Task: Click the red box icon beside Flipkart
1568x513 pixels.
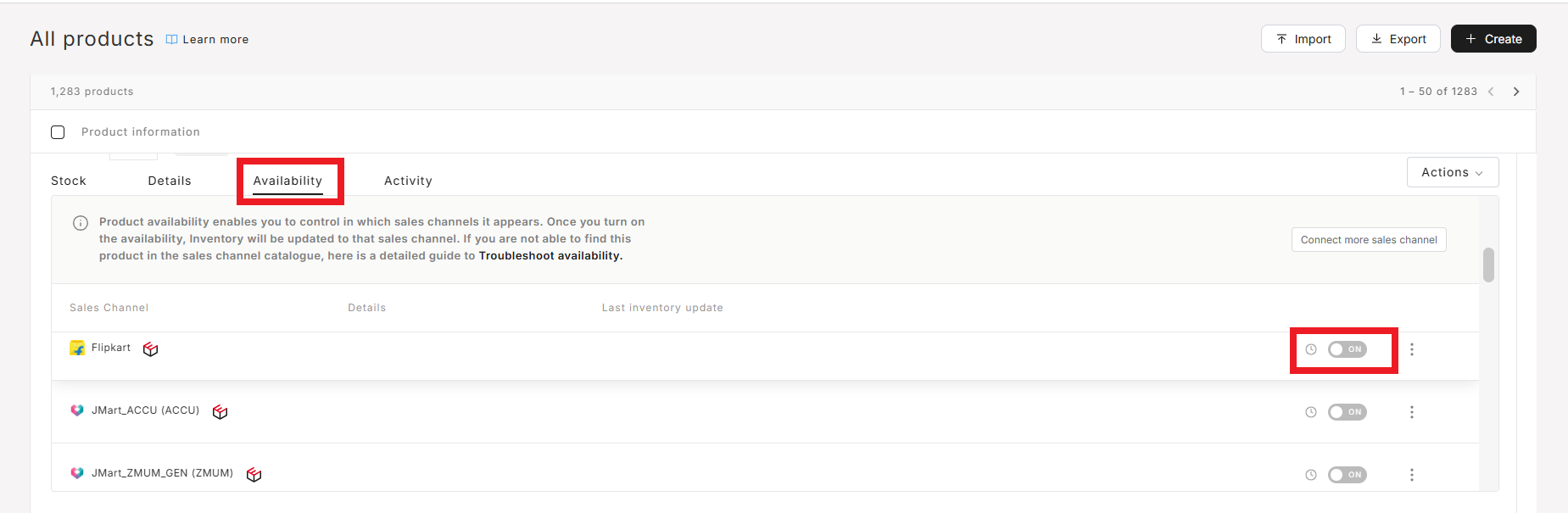Action: (x=150, y=349)
